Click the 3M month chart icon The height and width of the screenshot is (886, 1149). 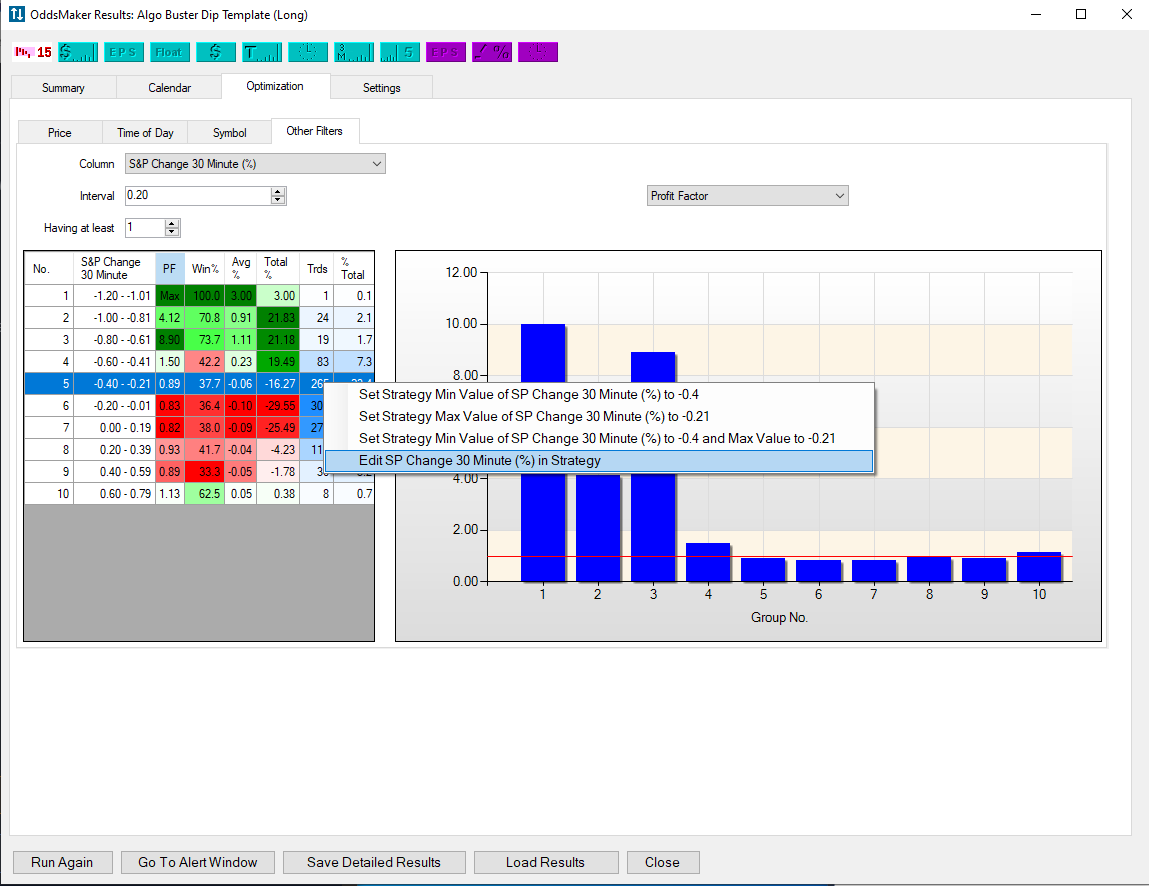(x=353, y=51)
